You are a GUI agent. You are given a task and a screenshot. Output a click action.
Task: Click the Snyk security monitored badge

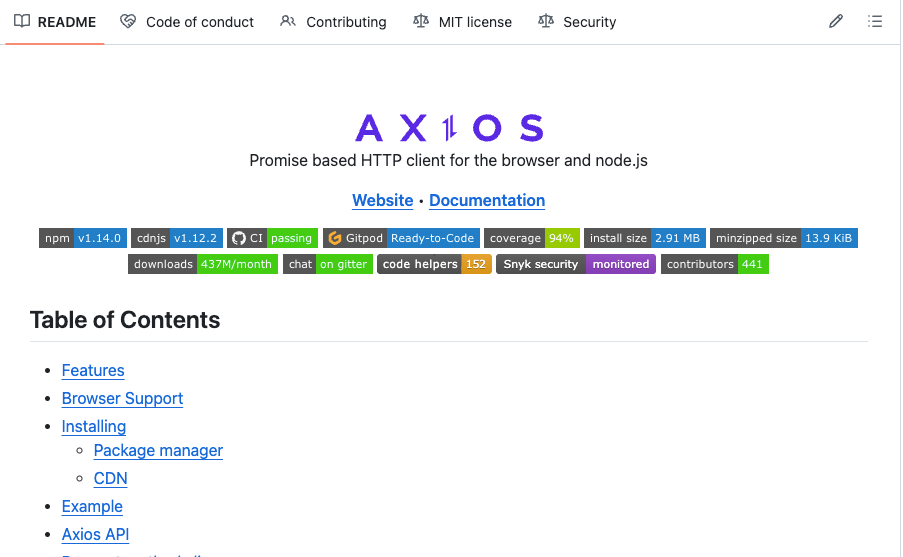pos(576,264)
